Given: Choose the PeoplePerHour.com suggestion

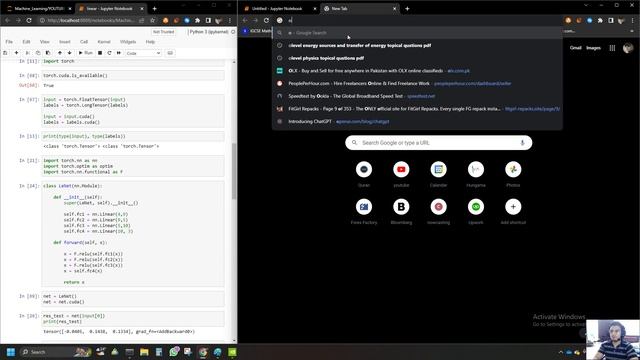Looking at the screenshot, I should (417, 83).
